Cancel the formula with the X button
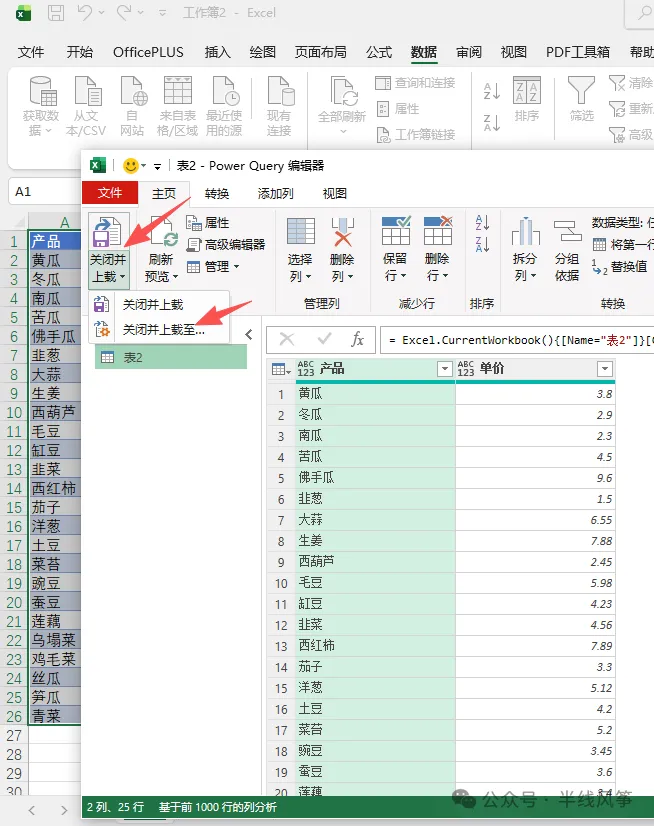The image size is (654, 826). click(287, 339)
